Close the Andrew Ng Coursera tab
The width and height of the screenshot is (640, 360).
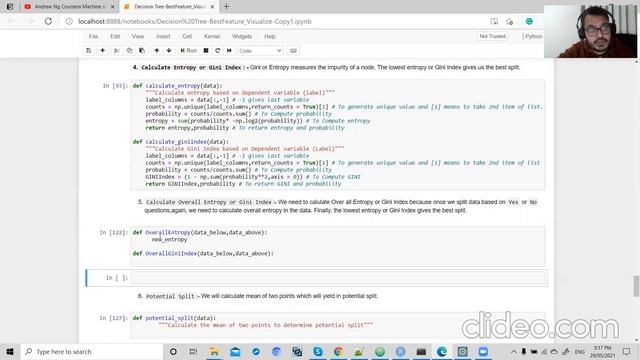pyautogui.click(x=113, y=7)
